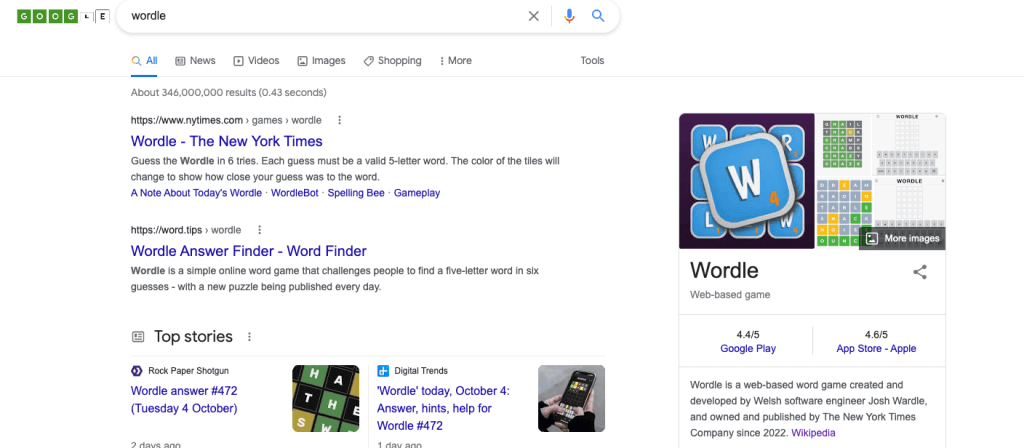Start voice search with microphone icon
1024x448 pixels.
pyautogui.click(x=569, y=16)
